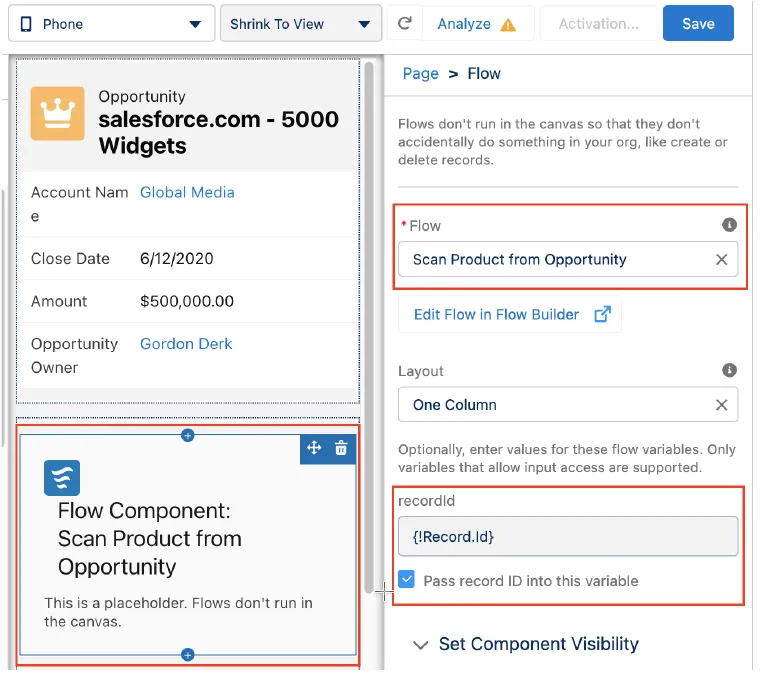Go to Page in breadcrumb
The image size is (760, 677).
[x=423, y=74]
